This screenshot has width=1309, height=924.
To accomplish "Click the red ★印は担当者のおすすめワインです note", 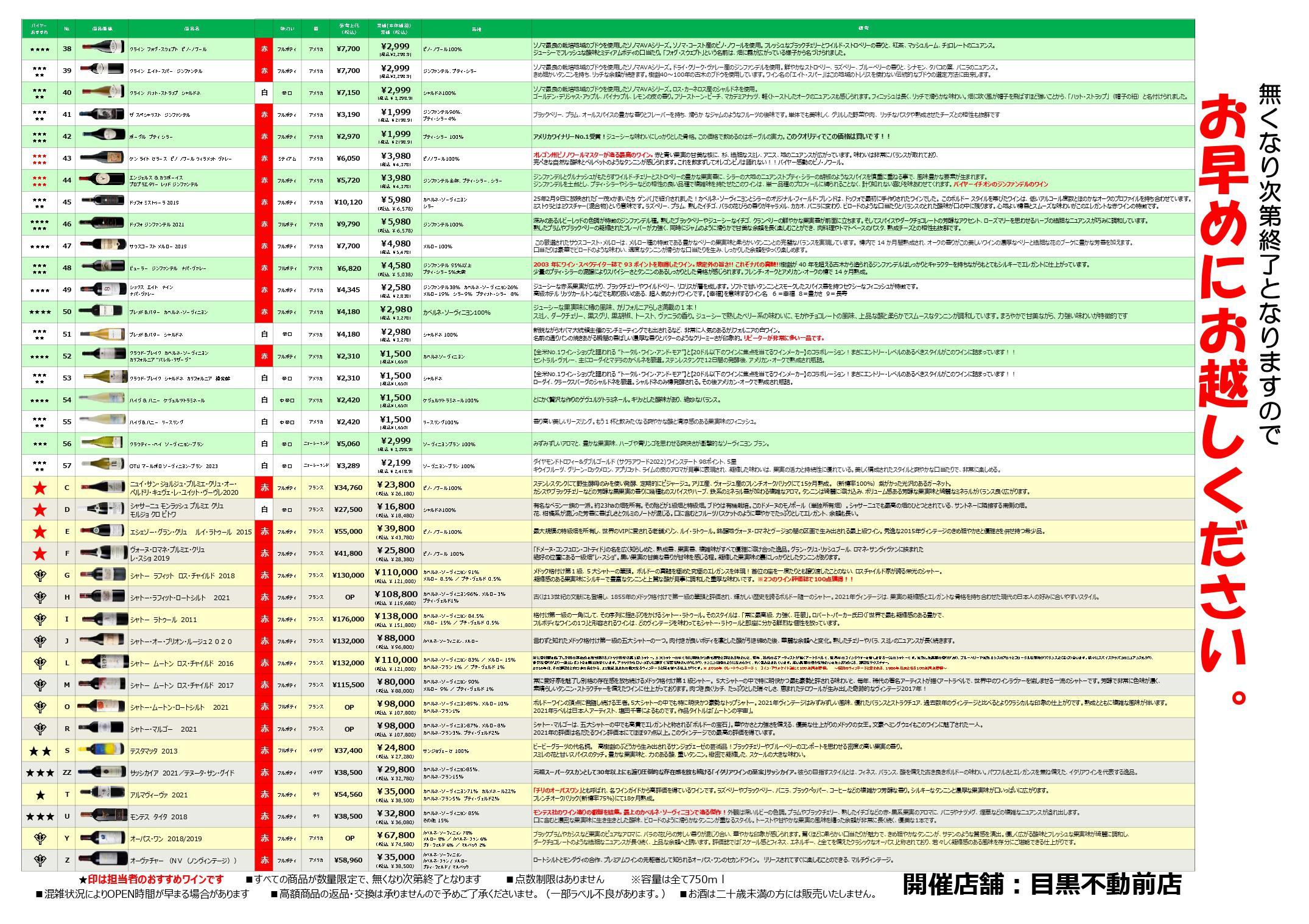I will pos(151,879).
